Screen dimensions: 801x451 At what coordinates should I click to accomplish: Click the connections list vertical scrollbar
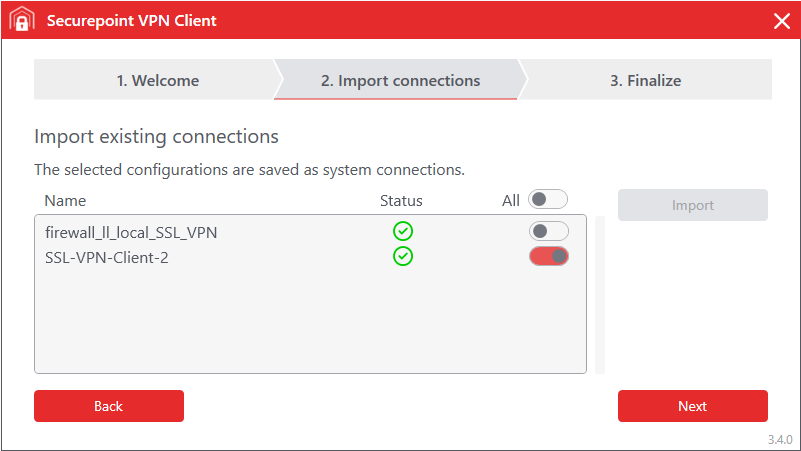(600, 294)
